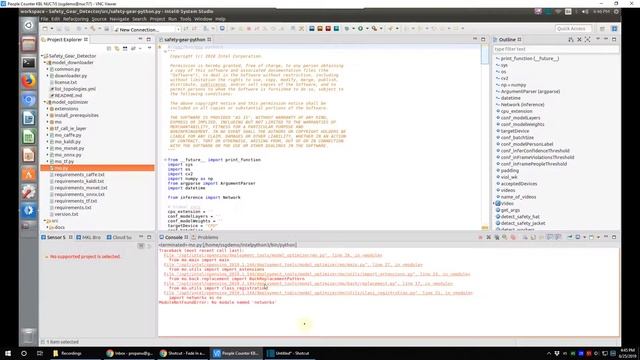Minimize the Project Explorer panel
640x360 pixels.
point(140,40)
